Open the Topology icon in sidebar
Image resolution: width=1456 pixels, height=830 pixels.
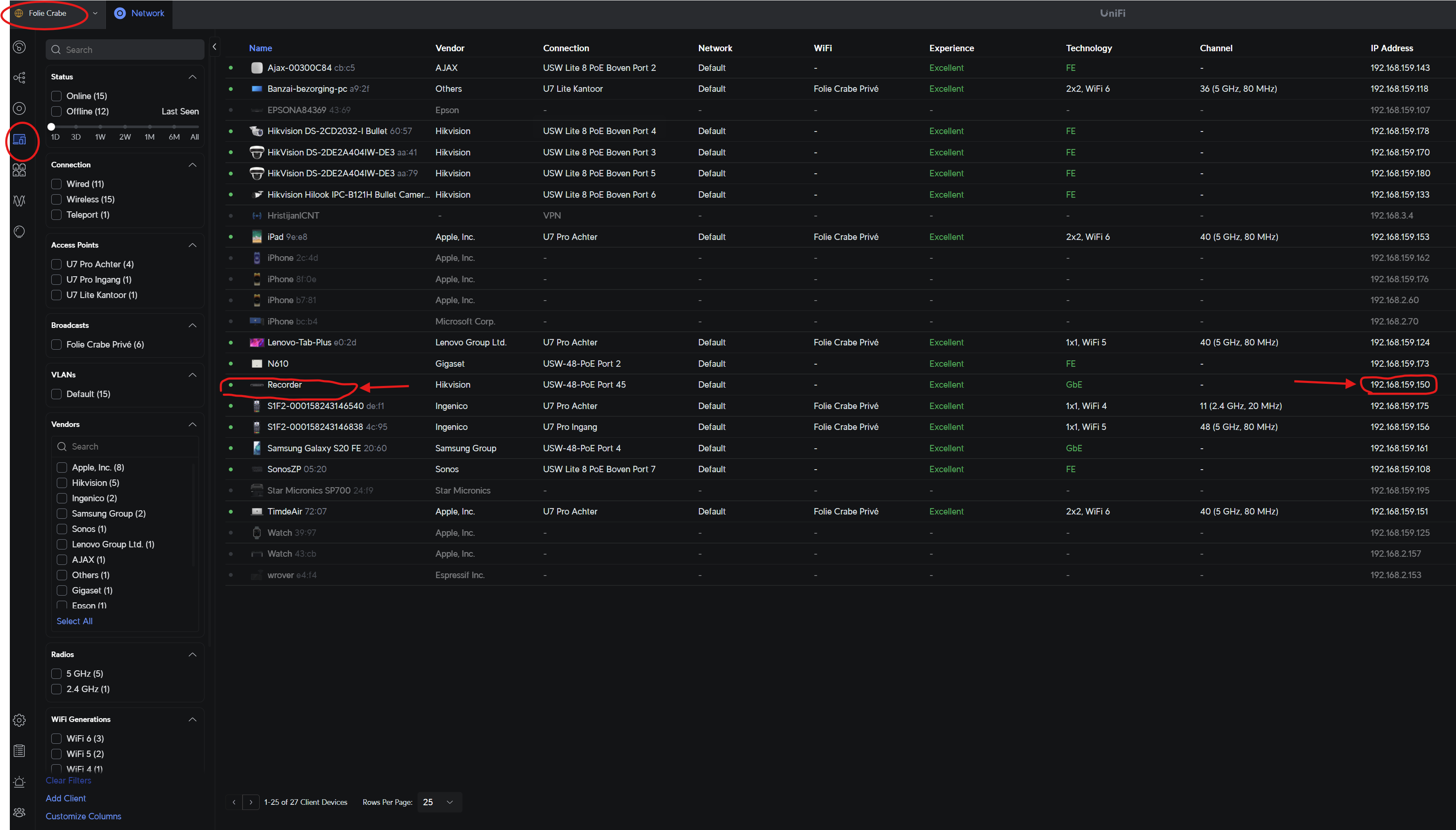tap(19, 78)
